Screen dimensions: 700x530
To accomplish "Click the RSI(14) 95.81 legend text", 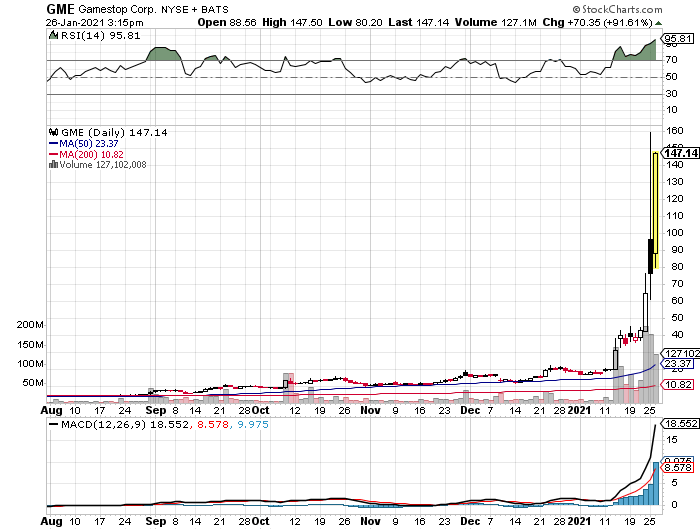I will click(100, 36).
